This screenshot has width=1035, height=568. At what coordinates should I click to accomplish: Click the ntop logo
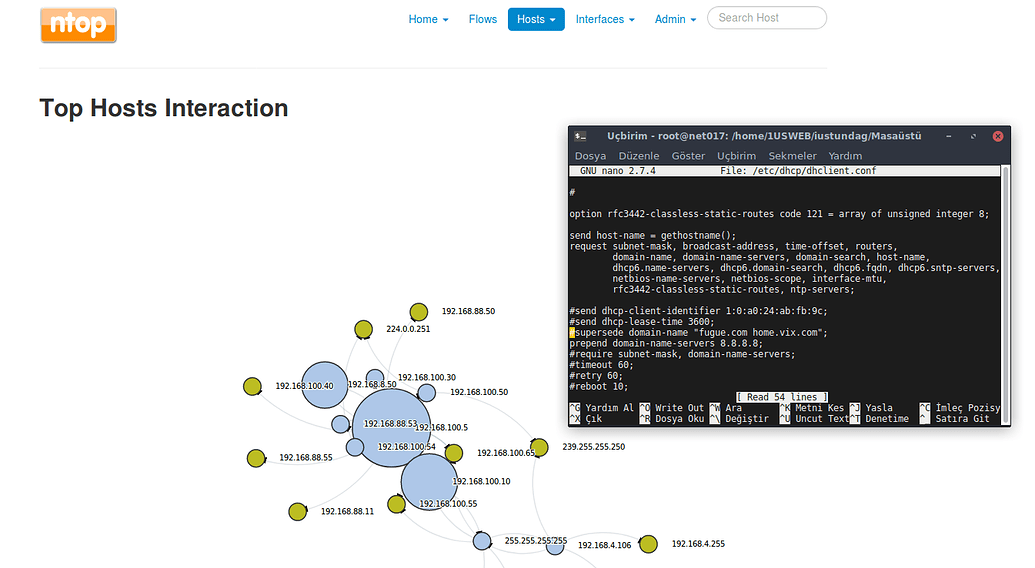78,25
